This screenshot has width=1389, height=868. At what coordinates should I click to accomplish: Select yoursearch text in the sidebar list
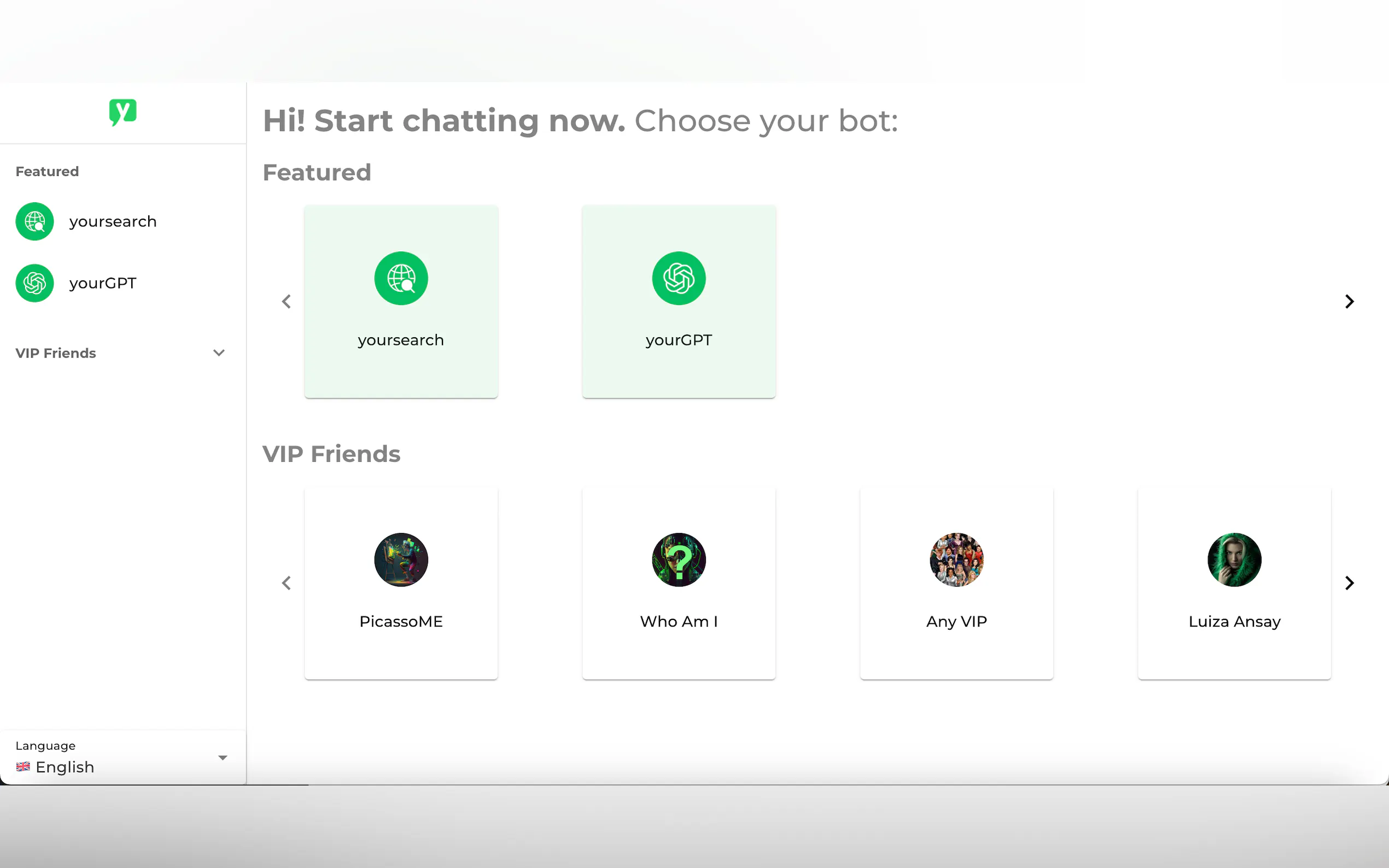(x=113, y=221)
